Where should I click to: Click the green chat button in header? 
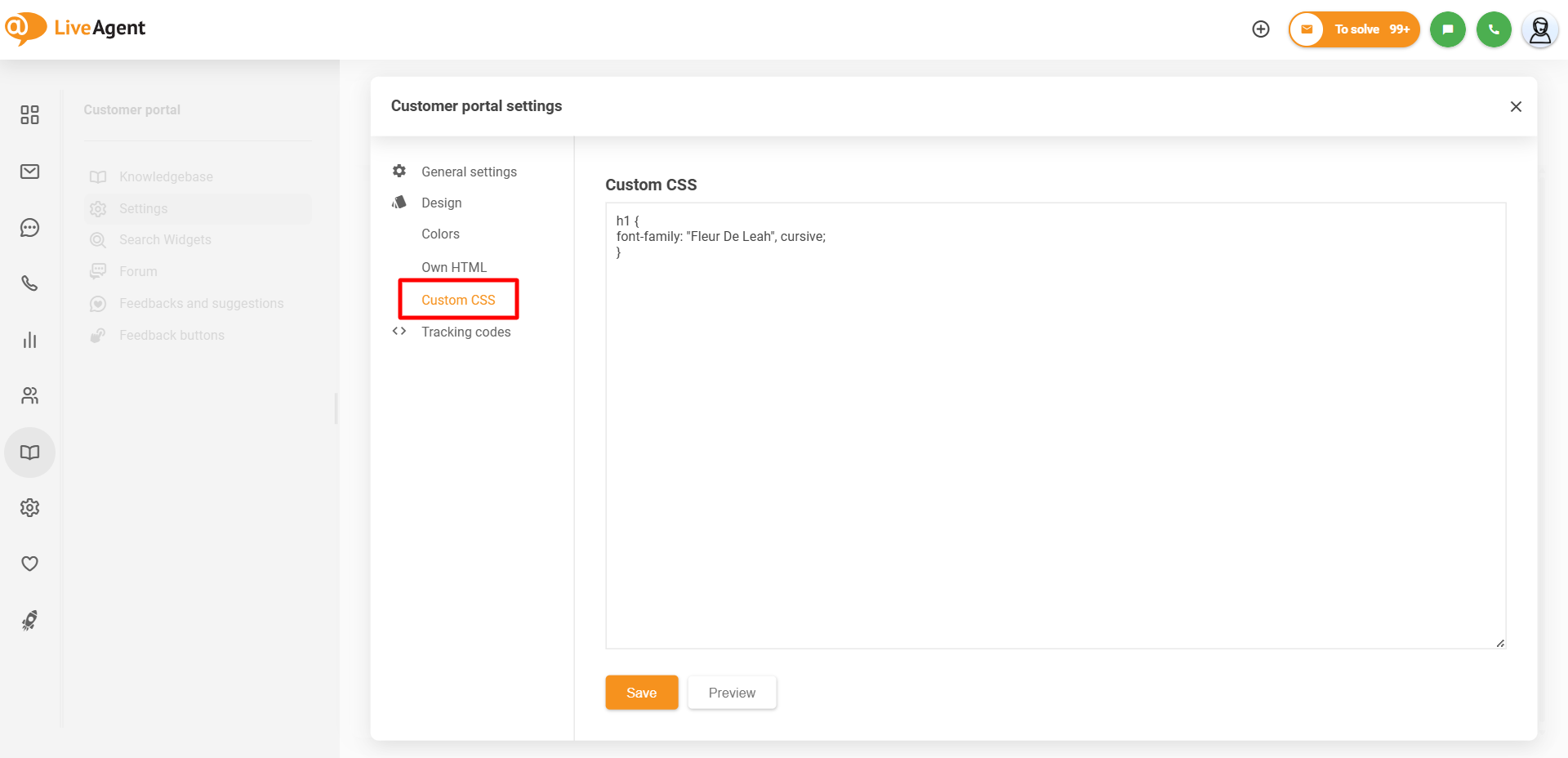(x=1448, y=29)
